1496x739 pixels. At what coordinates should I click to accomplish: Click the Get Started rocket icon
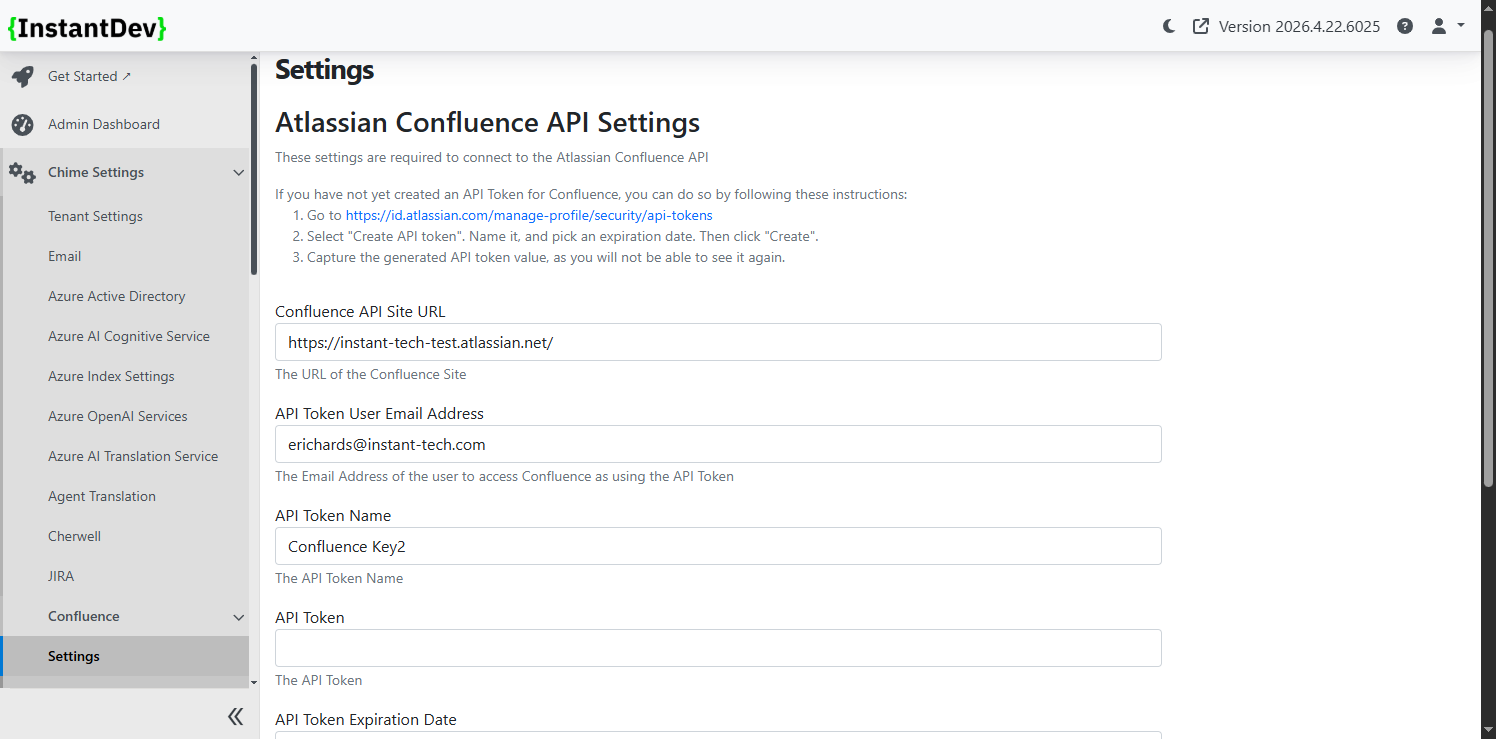pos(22,76)
